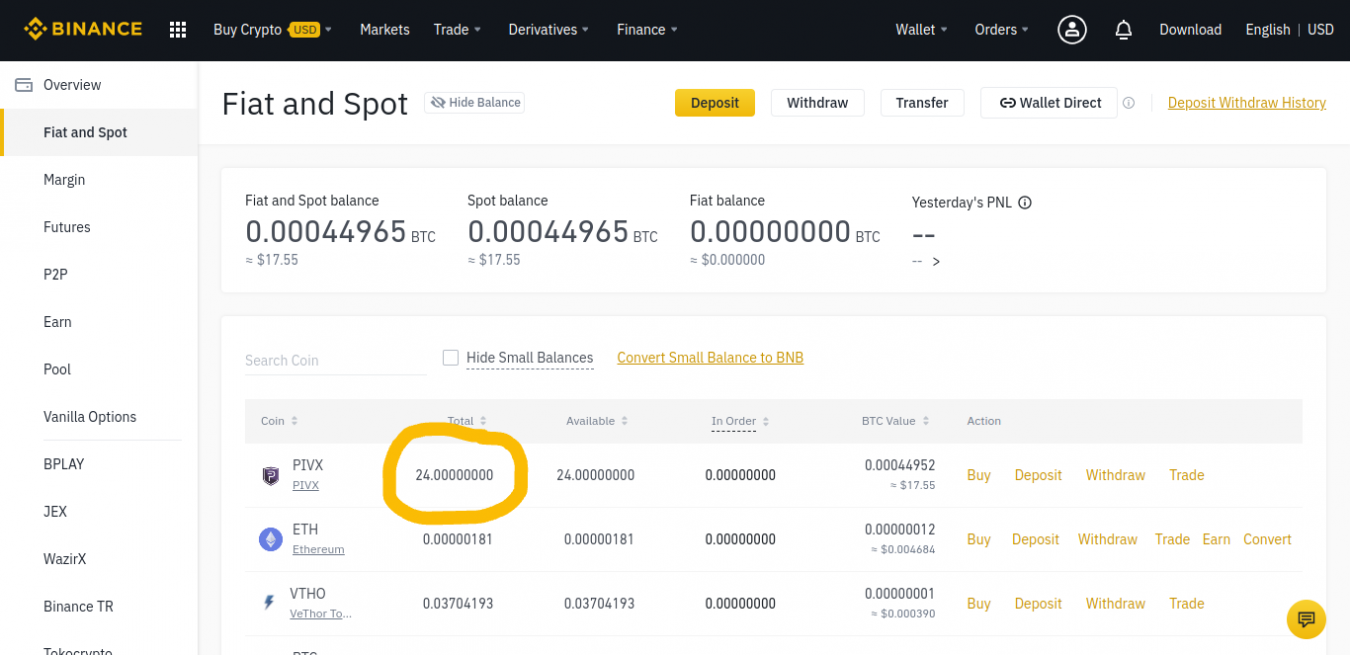1350x655 pixels.
Task: Open the apps grid menu icon
Action: click(x=178, y=30)
